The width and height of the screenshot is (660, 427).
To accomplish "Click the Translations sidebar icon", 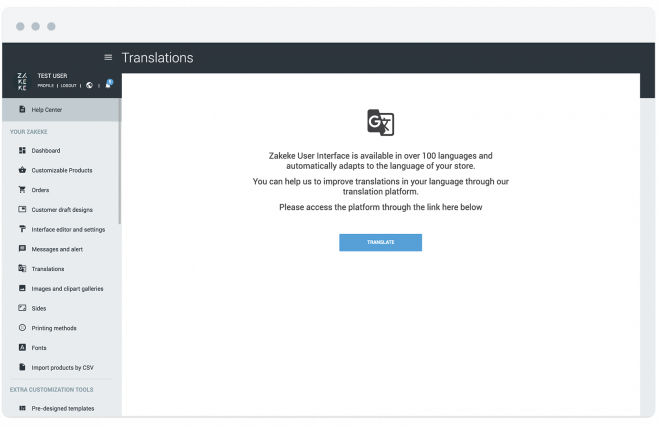I will (22, 269).
